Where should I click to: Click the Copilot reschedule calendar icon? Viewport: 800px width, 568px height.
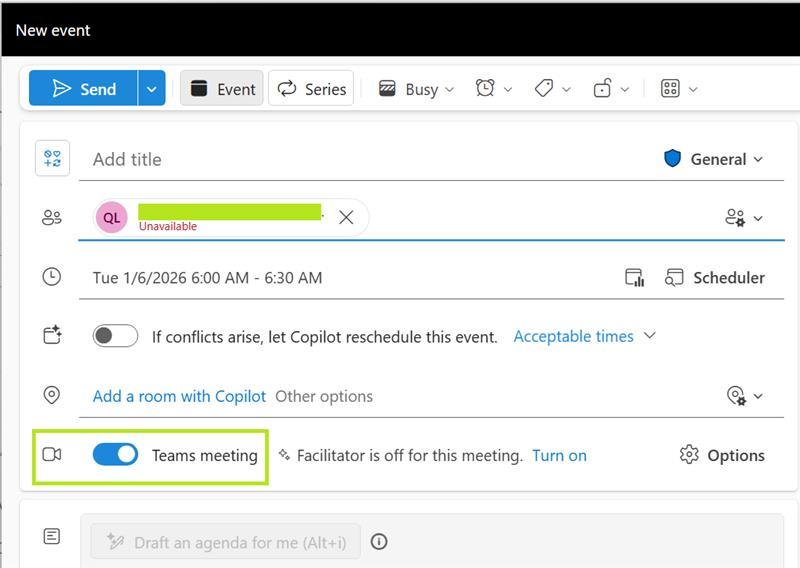[52, 335]
